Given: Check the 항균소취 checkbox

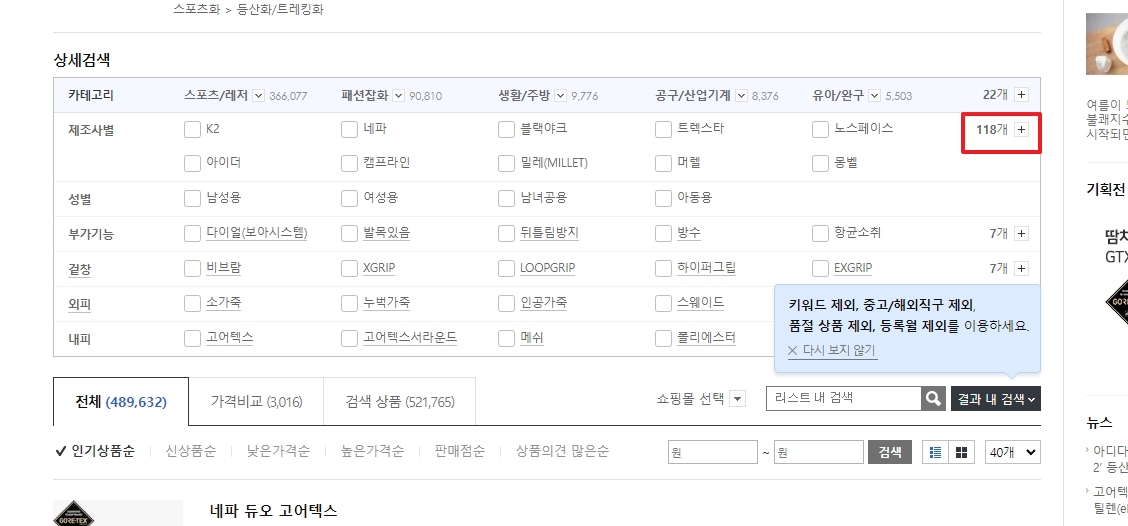Looking at the screenshot, I should [x=820, y=233].
